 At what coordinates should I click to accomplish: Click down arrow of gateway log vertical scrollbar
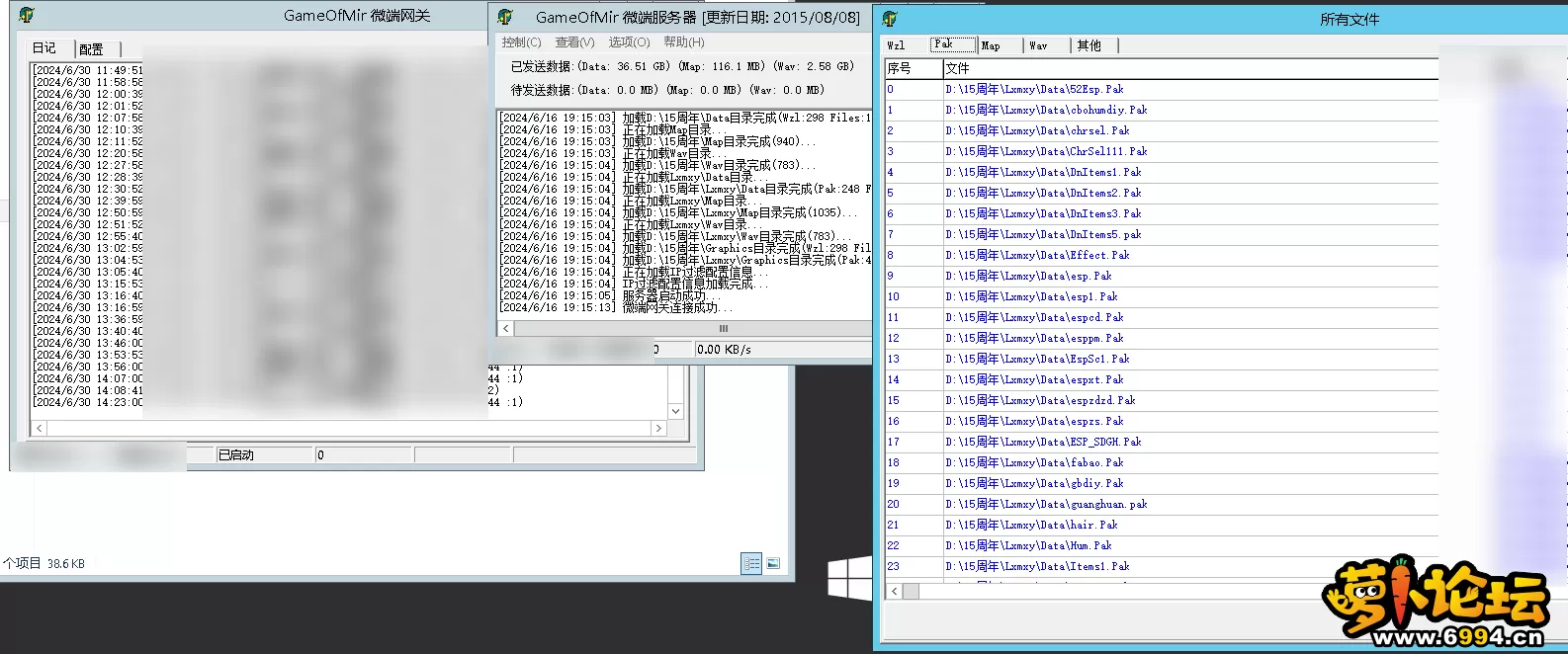tap(675, 411)
